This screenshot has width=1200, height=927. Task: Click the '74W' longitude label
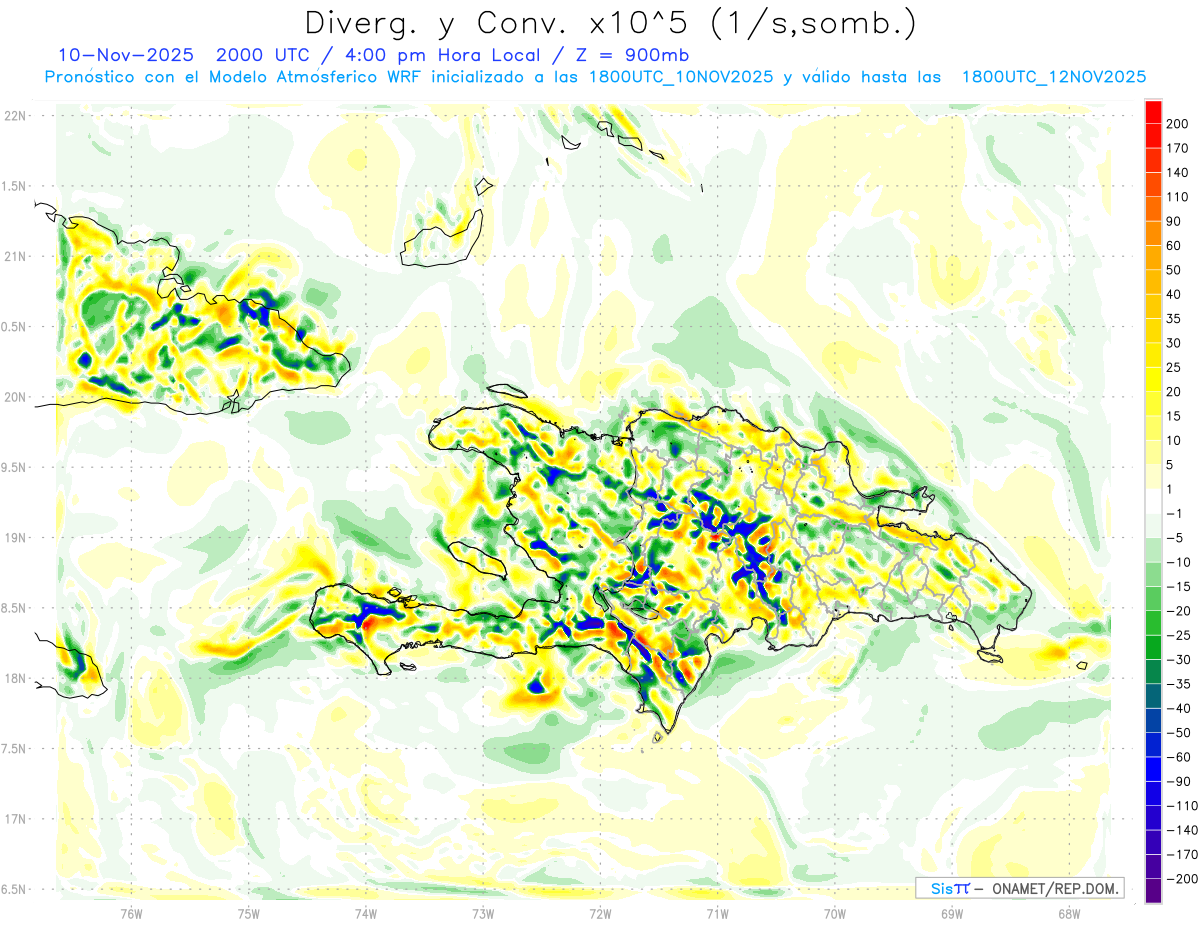click(x=366, y=913)
